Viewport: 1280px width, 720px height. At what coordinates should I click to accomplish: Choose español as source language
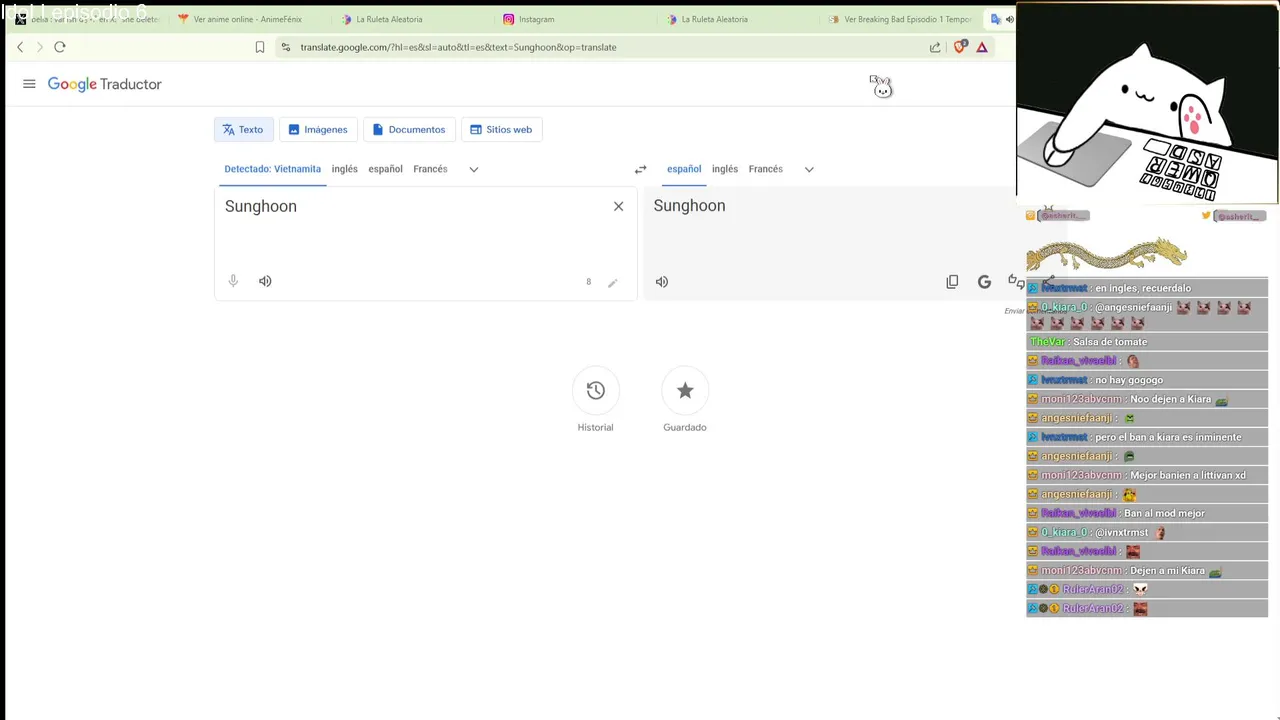tap(385, 169)
